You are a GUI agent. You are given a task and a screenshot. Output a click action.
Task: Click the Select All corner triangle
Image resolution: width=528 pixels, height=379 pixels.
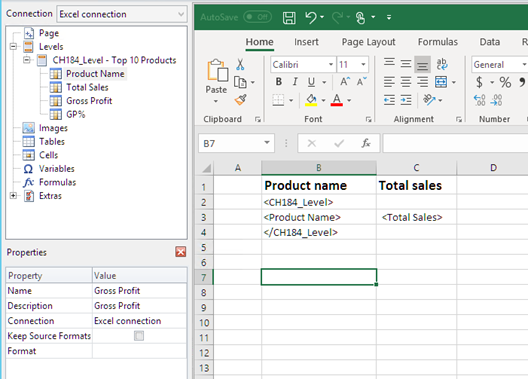point(206,168)
